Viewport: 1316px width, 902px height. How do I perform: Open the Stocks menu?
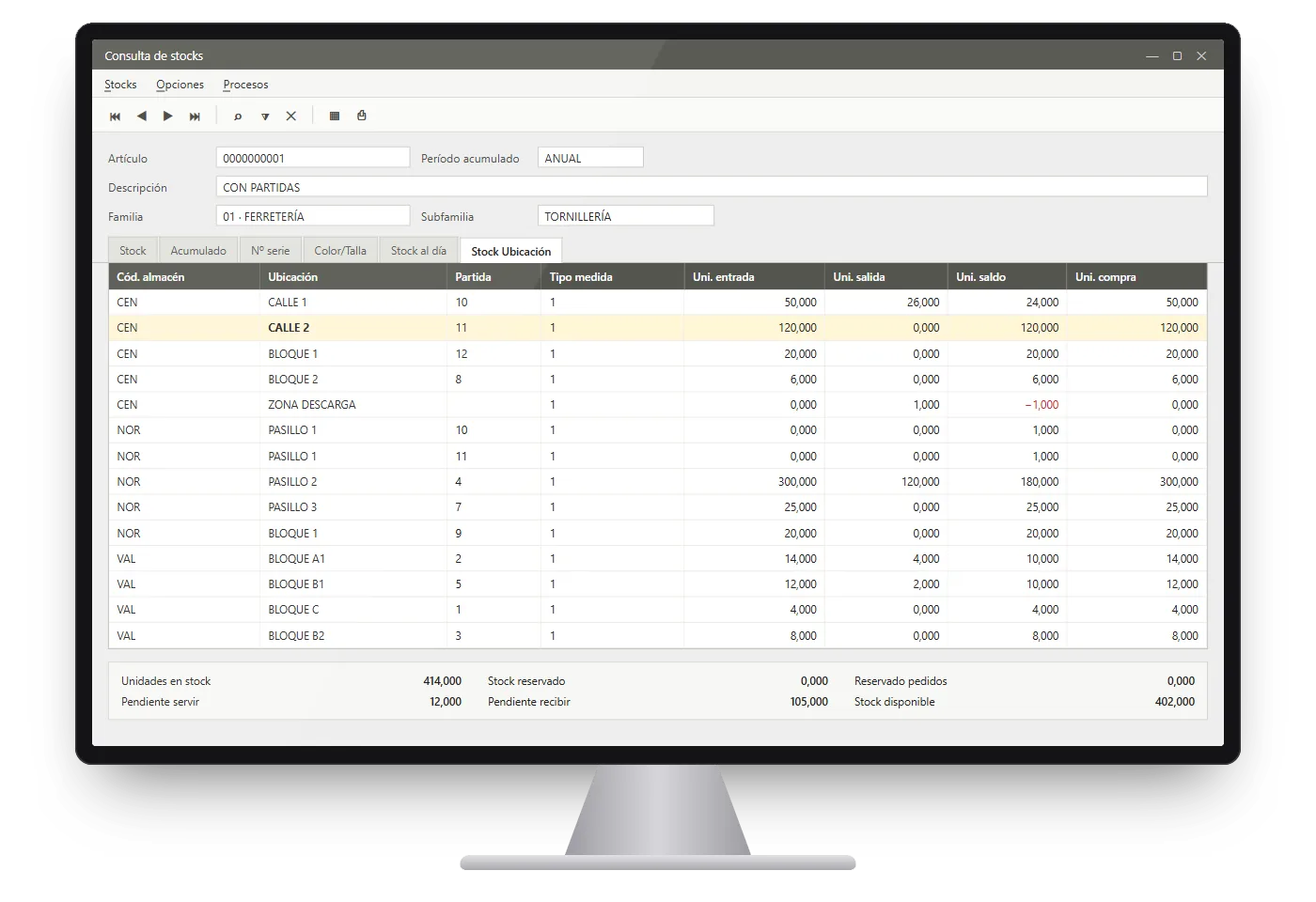tap(120, 85)
